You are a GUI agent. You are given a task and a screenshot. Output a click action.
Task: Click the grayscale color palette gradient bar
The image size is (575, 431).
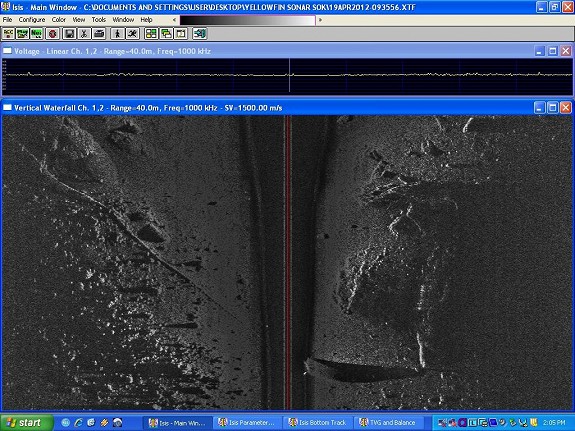(248, 20)
